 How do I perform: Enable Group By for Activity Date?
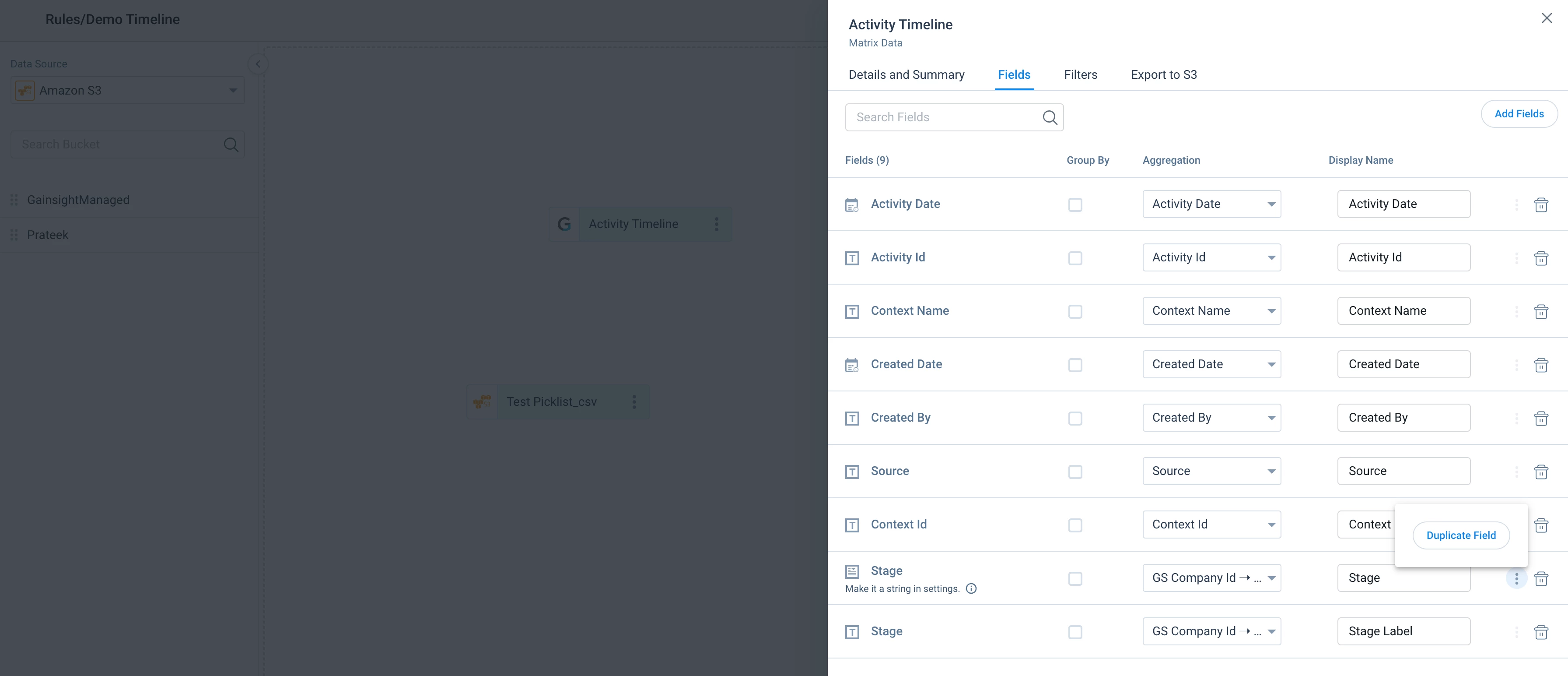[1075, 204]
